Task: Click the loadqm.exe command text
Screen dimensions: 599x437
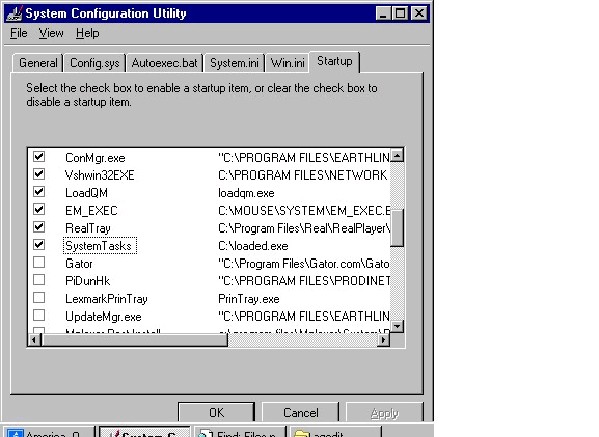Action: 246,193
